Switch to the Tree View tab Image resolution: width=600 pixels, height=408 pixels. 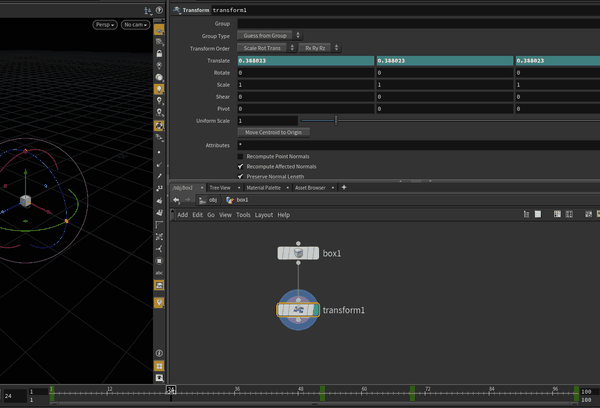pos(220,188)
